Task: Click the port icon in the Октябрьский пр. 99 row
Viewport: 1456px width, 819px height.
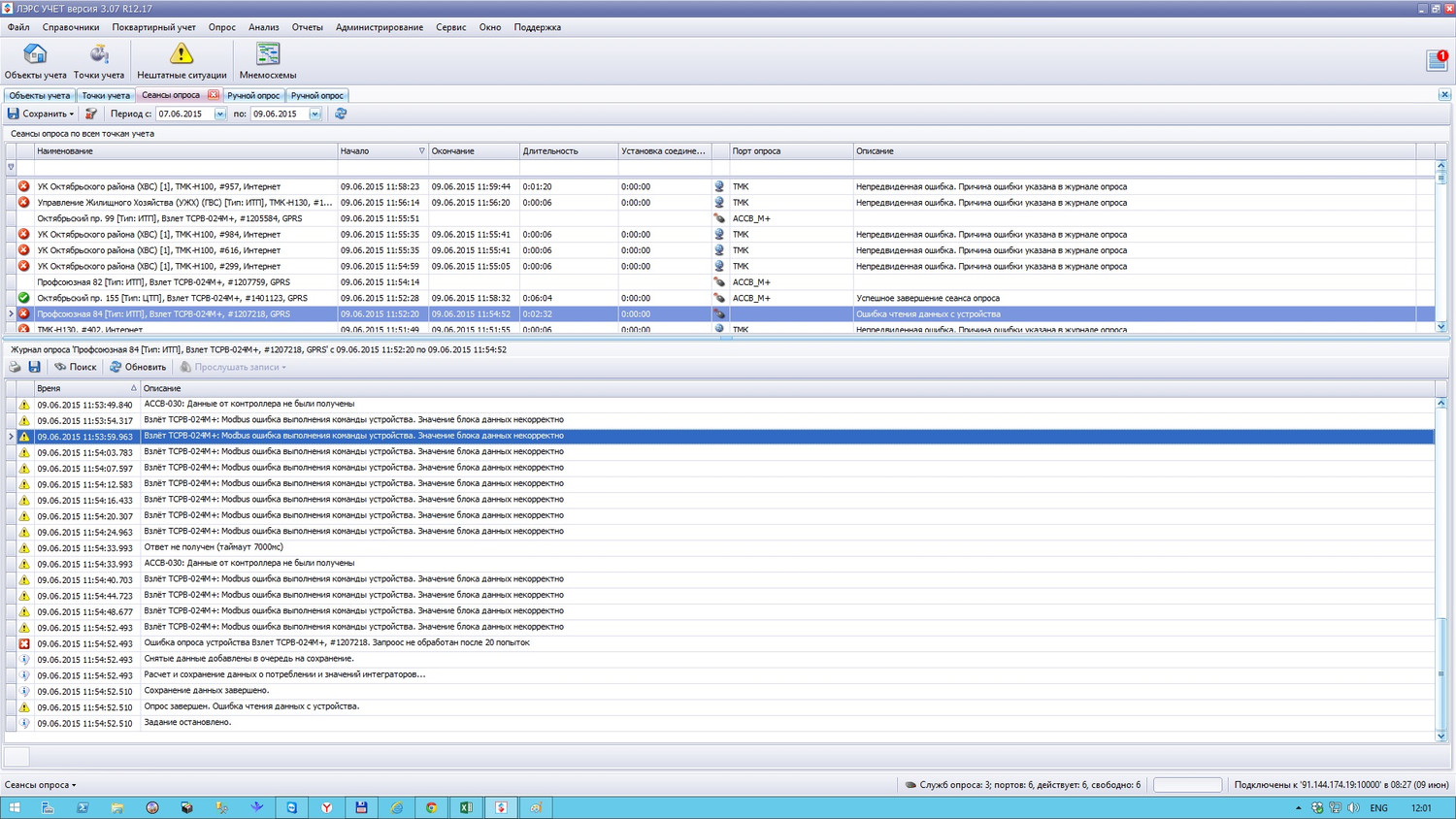Action: (x=719, y=218)
